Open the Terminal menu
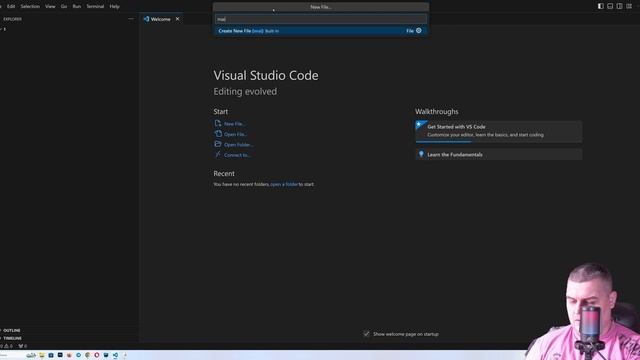Image resolution: width=640 pixels, height=360 pixels. tap(95, 7)
